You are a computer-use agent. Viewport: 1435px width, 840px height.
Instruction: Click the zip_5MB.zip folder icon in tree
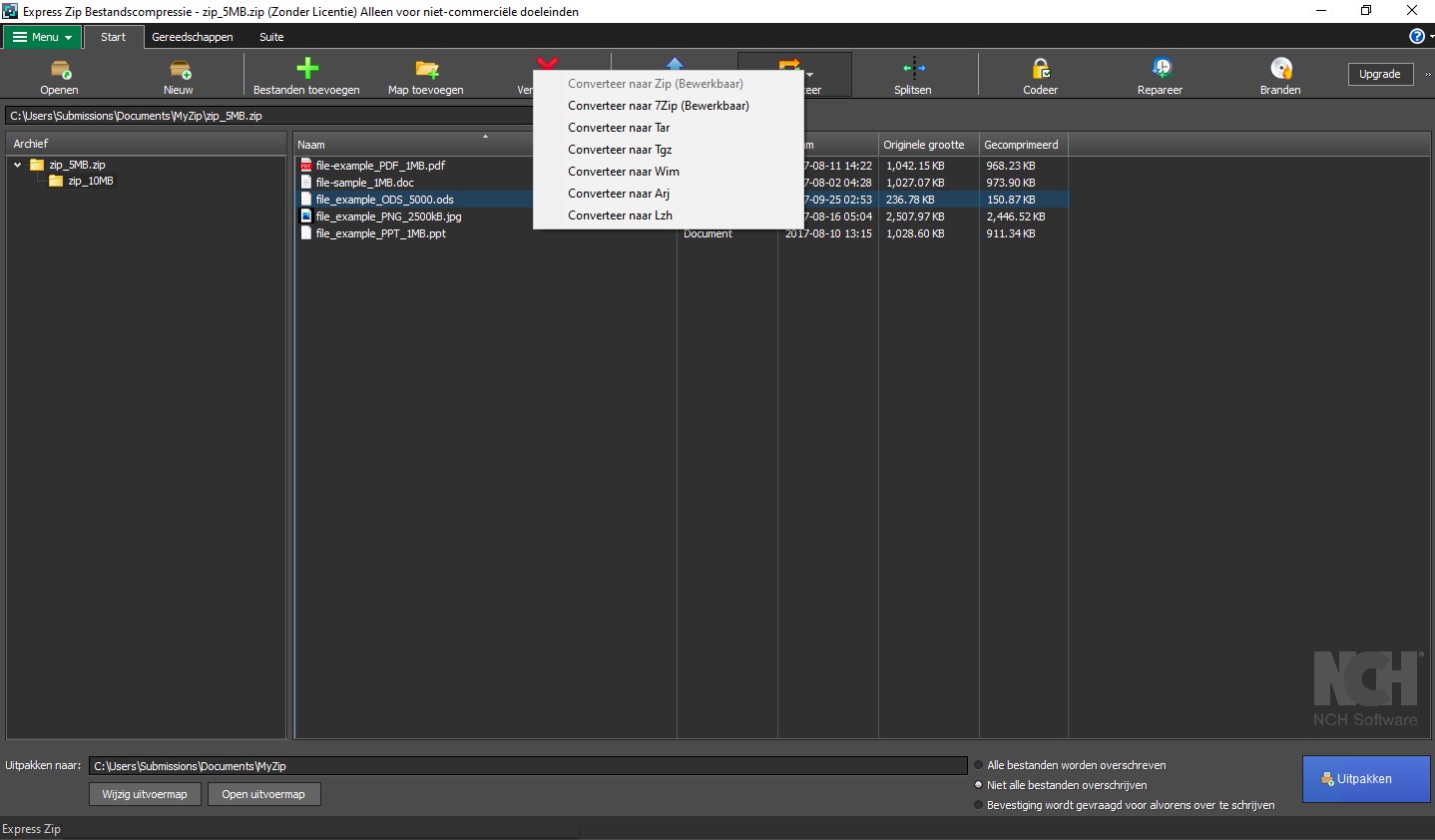point(37,165)
